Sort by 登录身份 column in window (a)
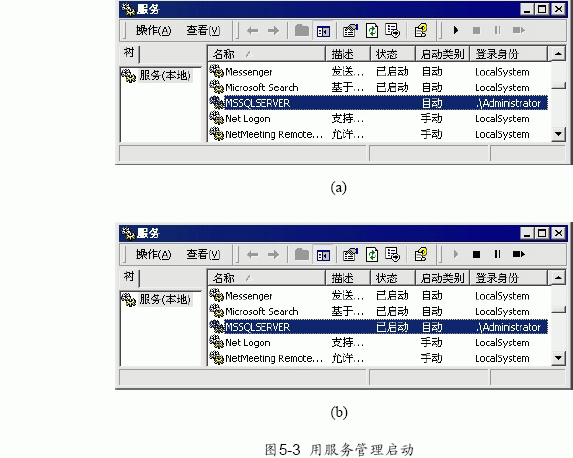573x458 pixels. pyautogui.click(x=508, y=54)
